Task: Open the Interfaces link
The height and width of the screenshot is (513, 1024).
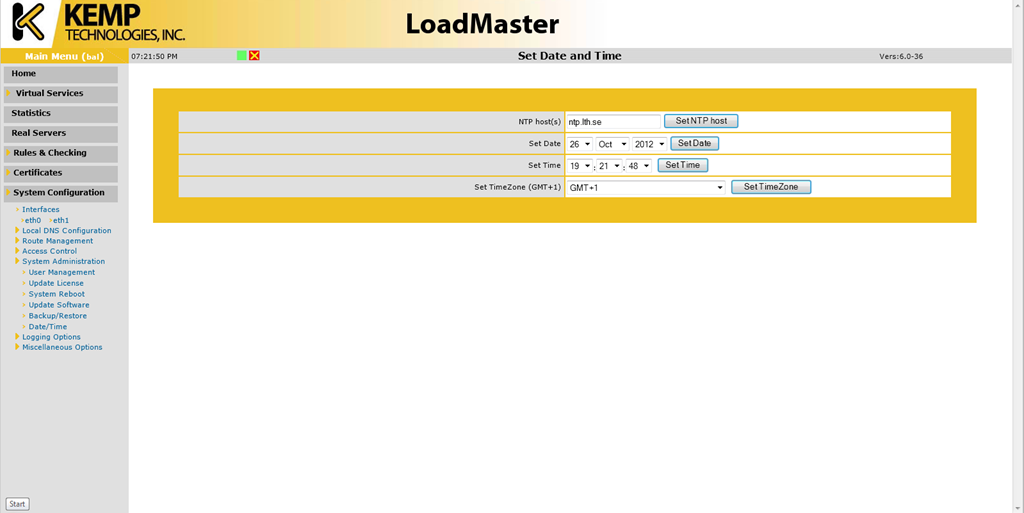Action: (x=40, y=210)
